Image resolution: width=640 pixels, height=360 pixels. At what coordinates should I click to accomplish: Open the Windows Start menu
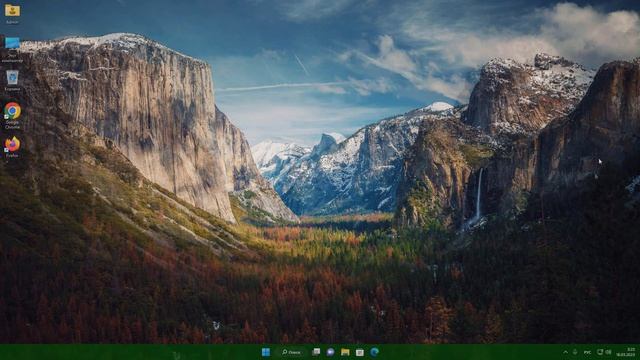point(266,352)
